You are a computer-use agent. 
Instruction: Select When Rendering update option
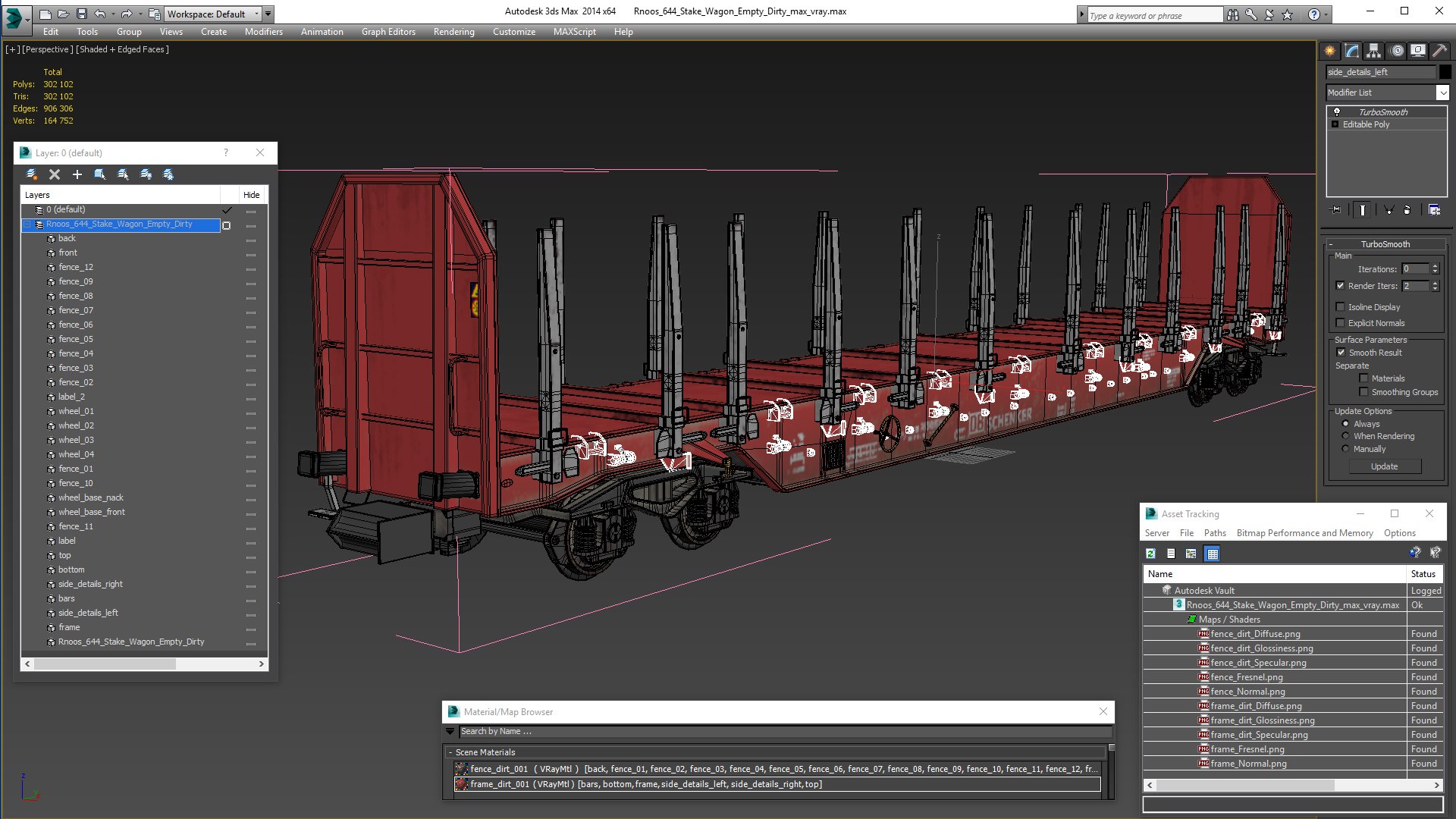[1346, 436]
